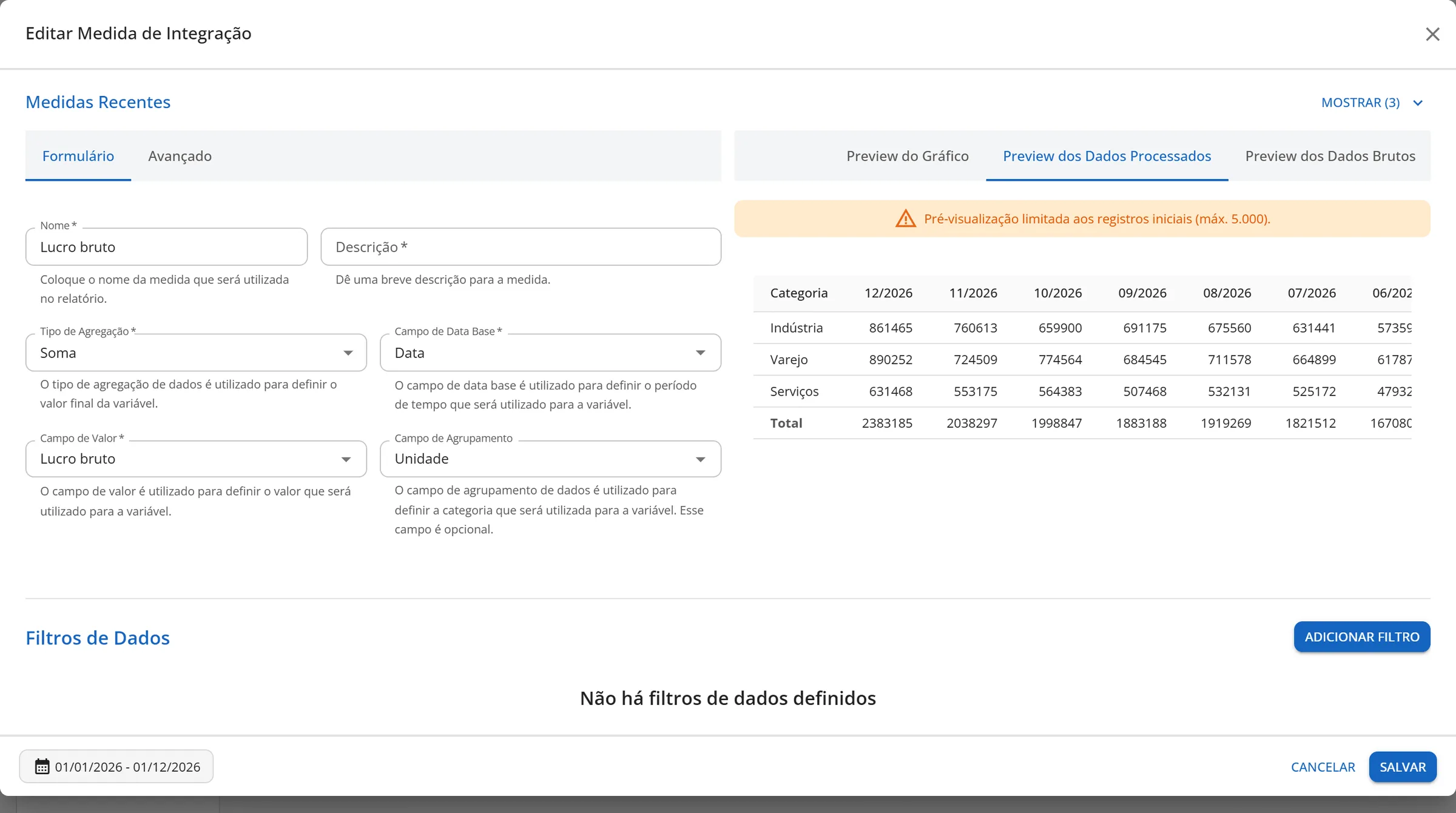This screenshot has width=1456, height=813.
Task: Open the Campo de Agrupamento dropdown
Action: click(550, 459)
